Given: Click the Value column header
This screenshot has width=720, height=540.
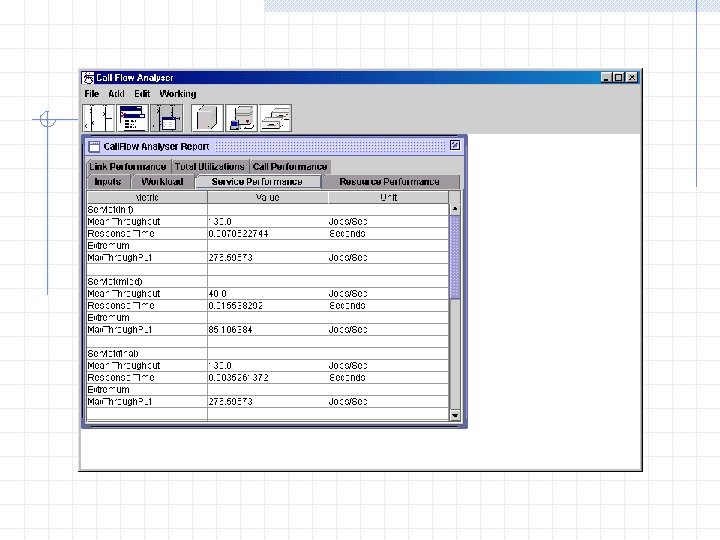Looking at the screenshot, I should coord(268,197).
